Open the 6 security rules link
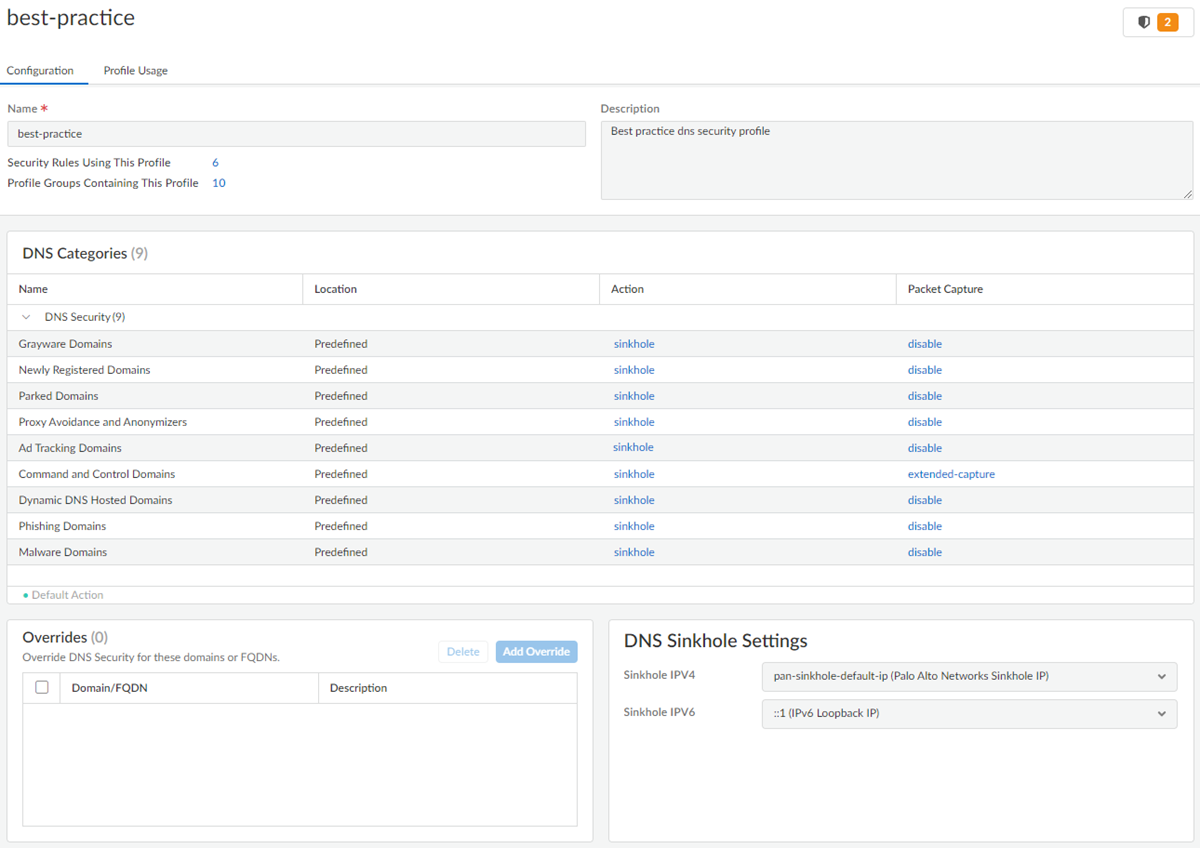Screen dimensions: 1200x848 215,163
